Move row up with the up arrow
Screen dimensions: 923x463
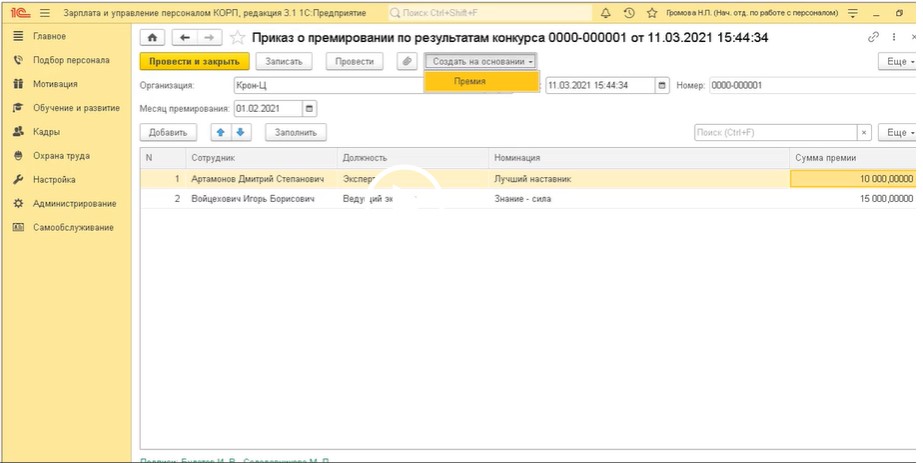tap(220, 132)
